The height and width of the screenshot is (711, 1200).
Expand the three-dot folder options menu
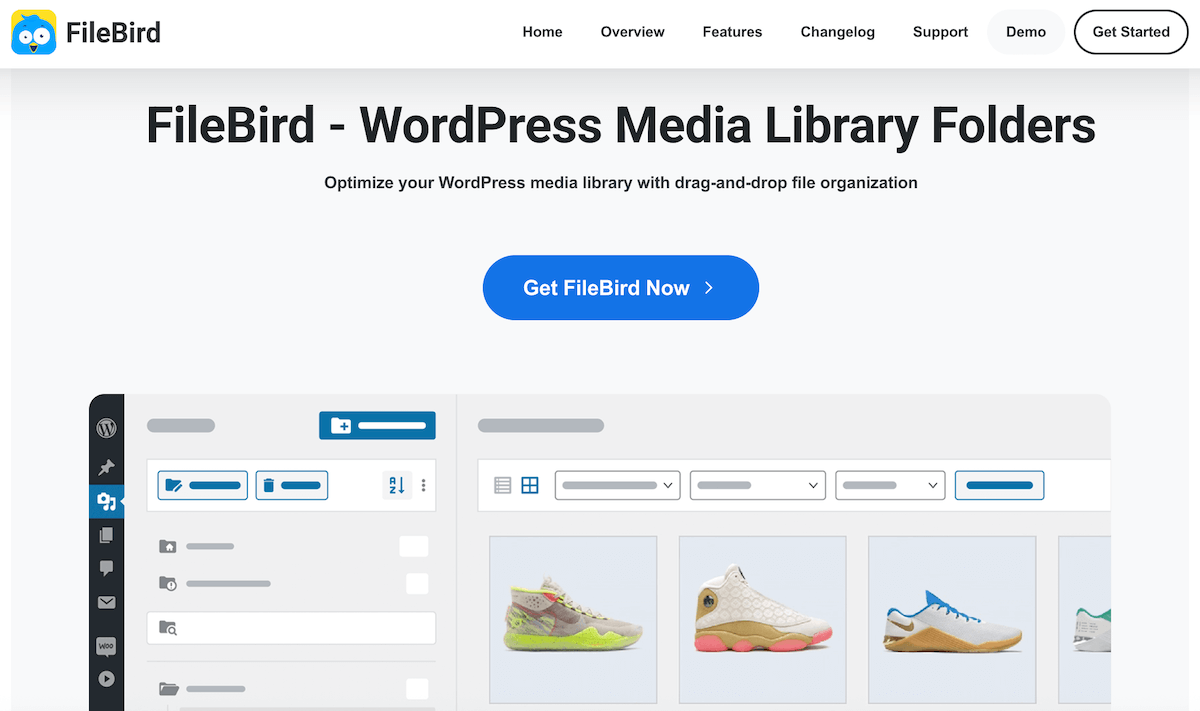pyautogui.click(x=425, y=485)
